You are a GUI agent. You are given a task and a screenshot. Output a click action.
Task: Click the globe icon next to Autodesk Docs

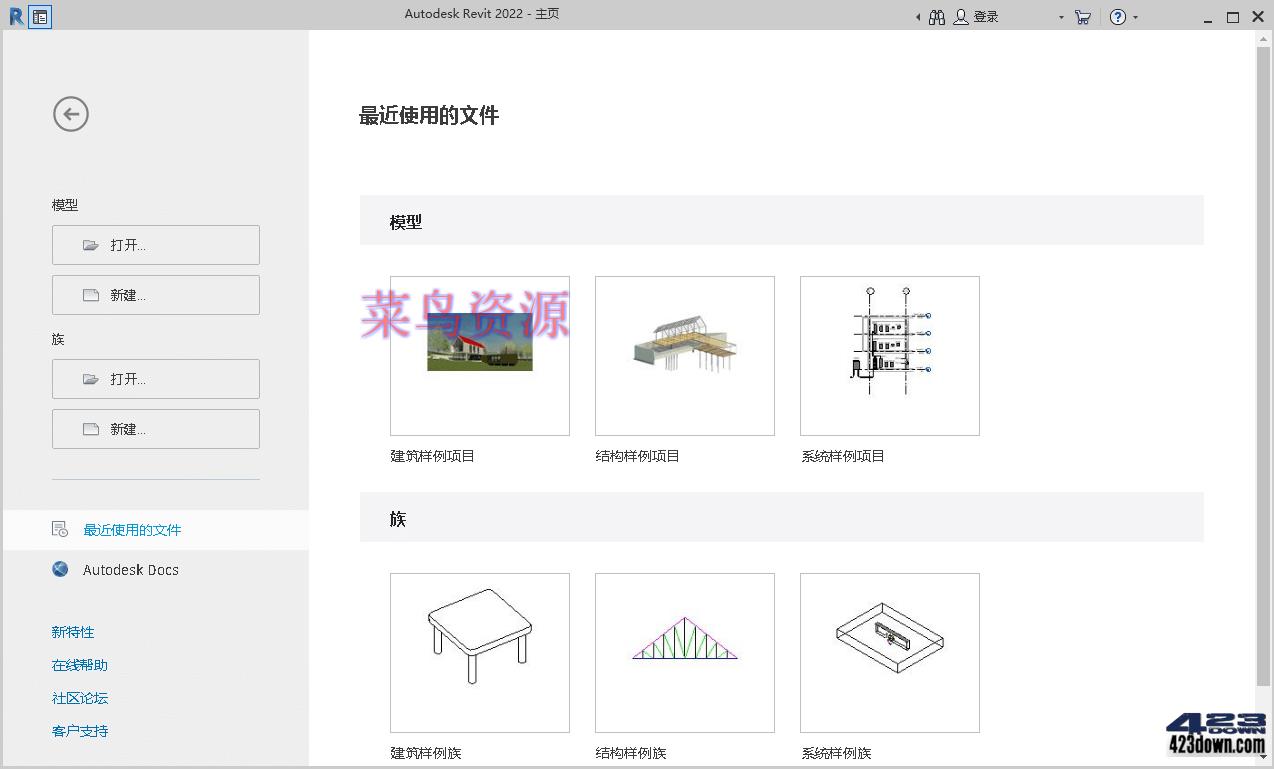pos(60,569)
